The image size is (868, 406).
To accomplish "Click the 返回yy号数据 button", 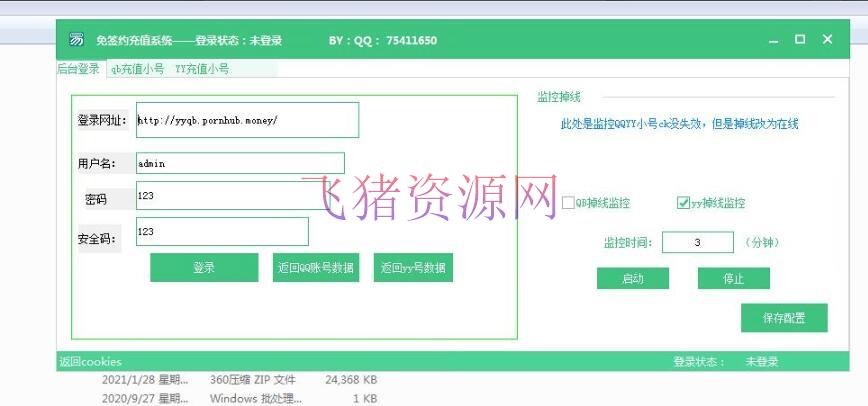I will (413, 268).
